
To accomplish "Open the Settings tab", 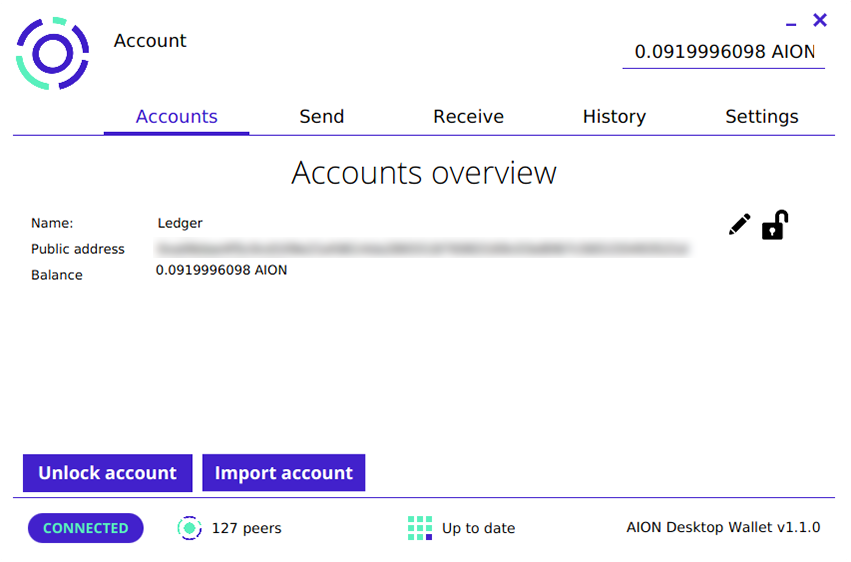I will point(761,117).
